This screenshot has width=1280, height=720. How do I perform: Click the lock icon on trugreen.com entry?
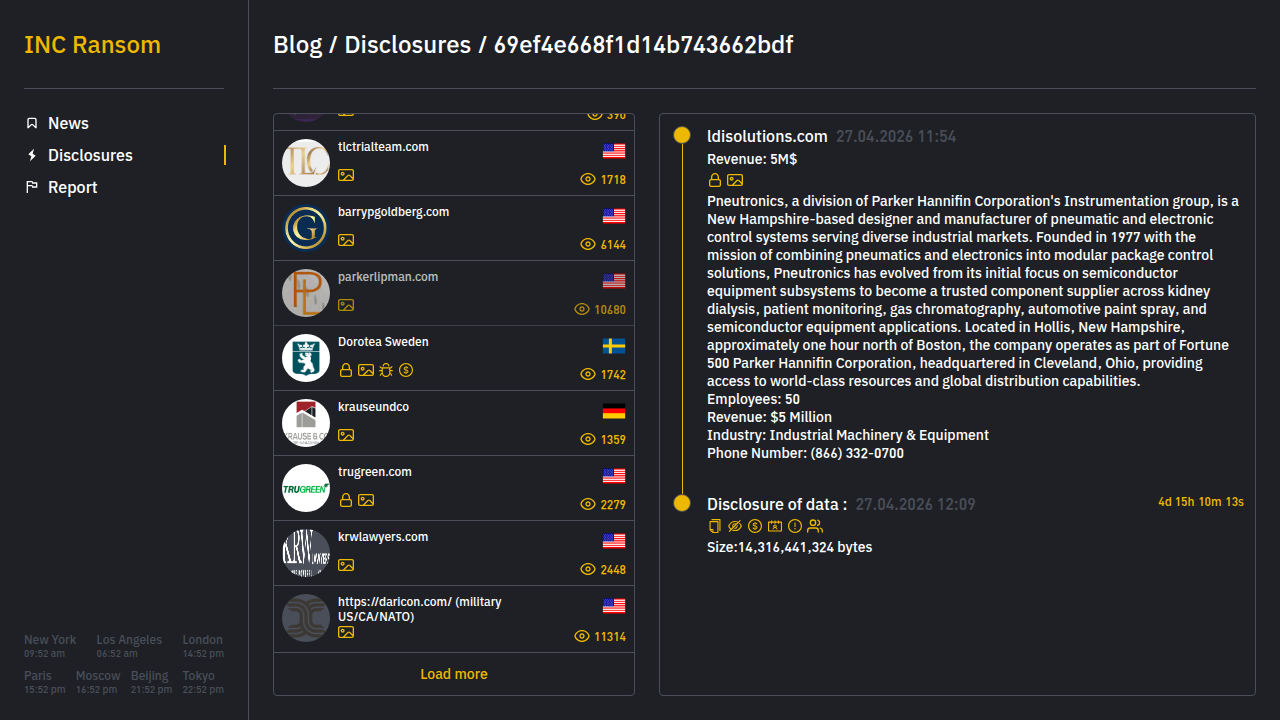[346, 500]
